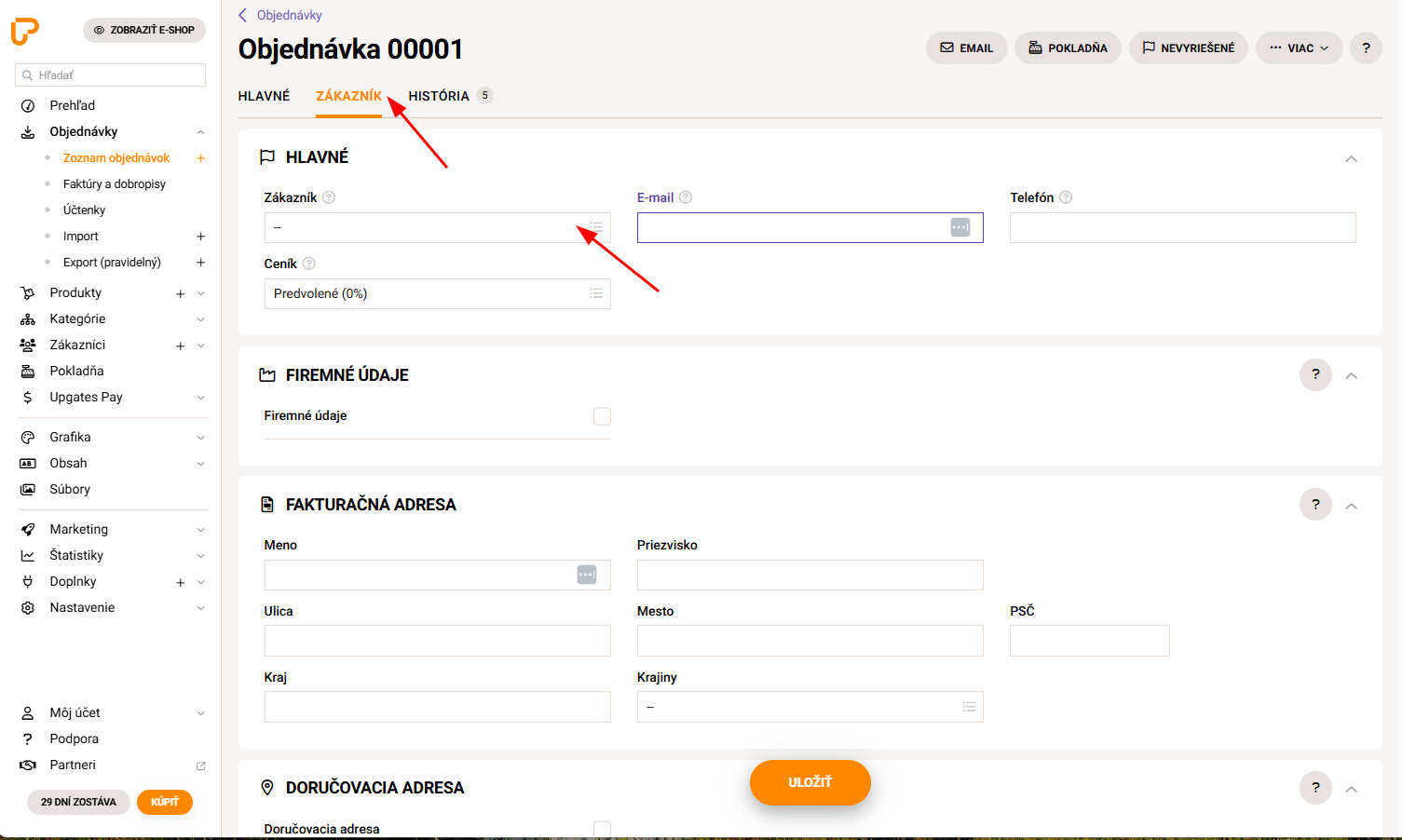Click the help question mark in page header
Screen dimensions: 1402x840
coord(1366,48)
